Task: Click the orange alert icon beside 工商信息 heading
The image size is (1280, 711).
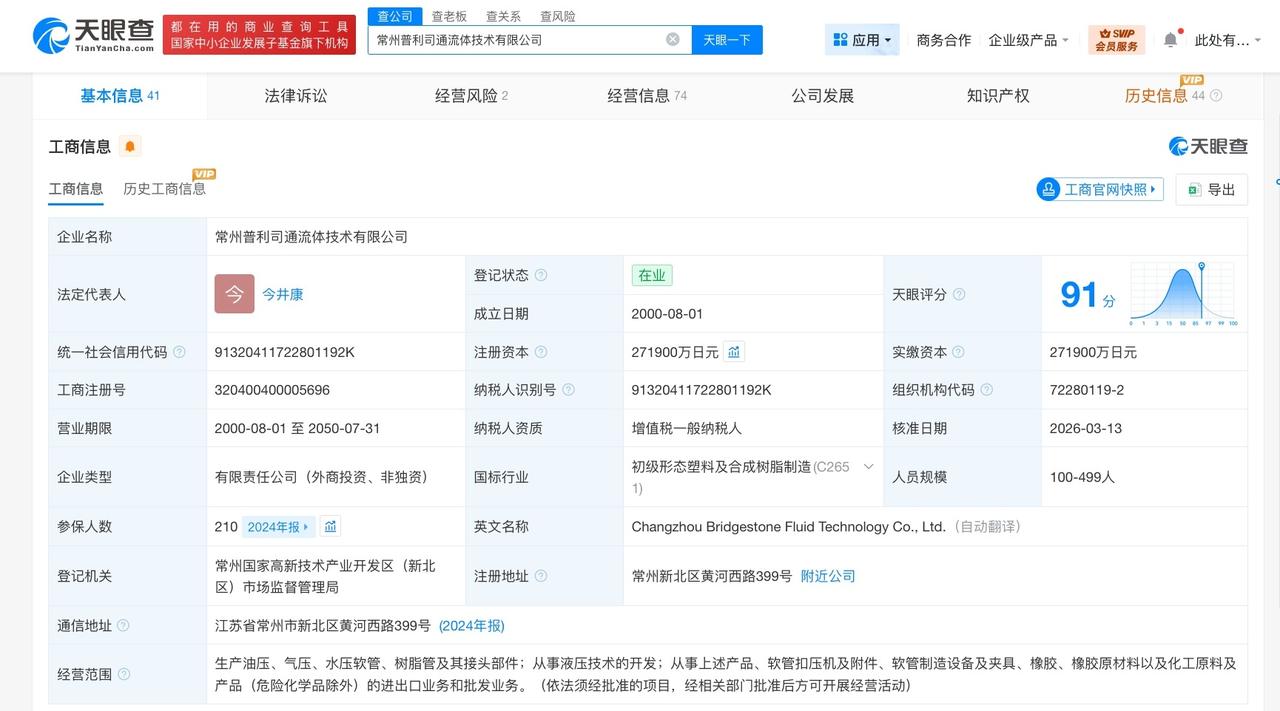Action: (130, 146)
